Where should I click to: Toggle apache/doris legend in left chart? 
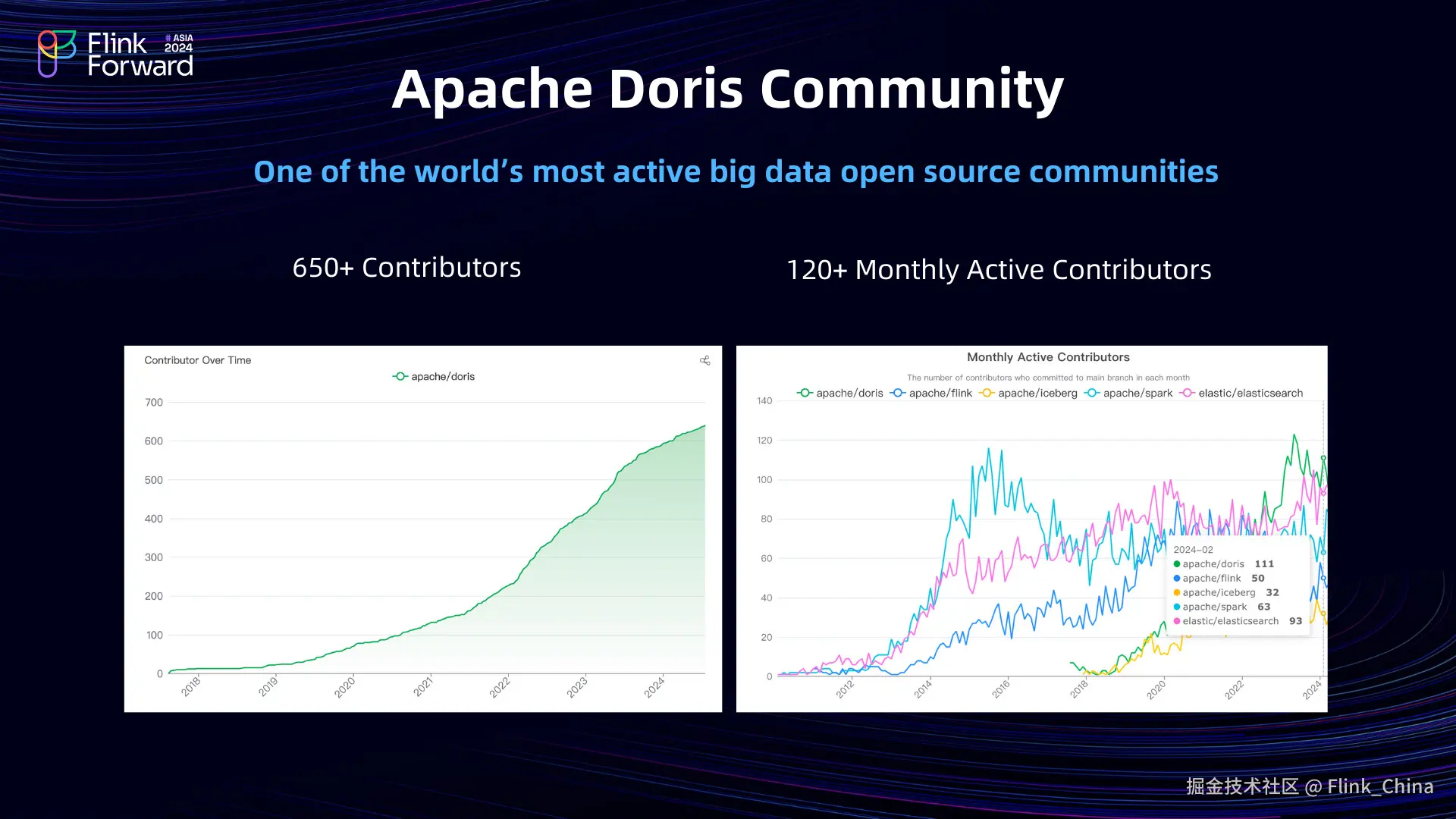pyautogui.click(x=434, y=377)
